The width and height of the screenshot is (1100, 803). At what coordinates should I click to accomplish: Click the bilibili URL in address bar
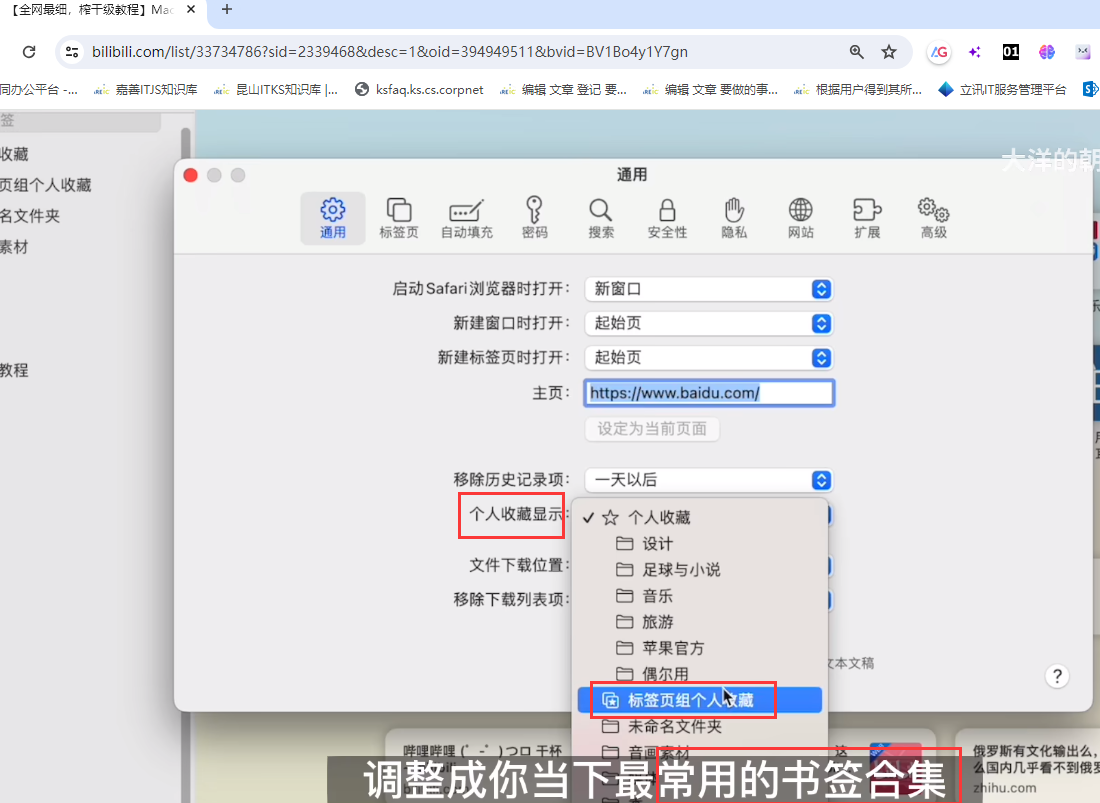tap(389, 52)
